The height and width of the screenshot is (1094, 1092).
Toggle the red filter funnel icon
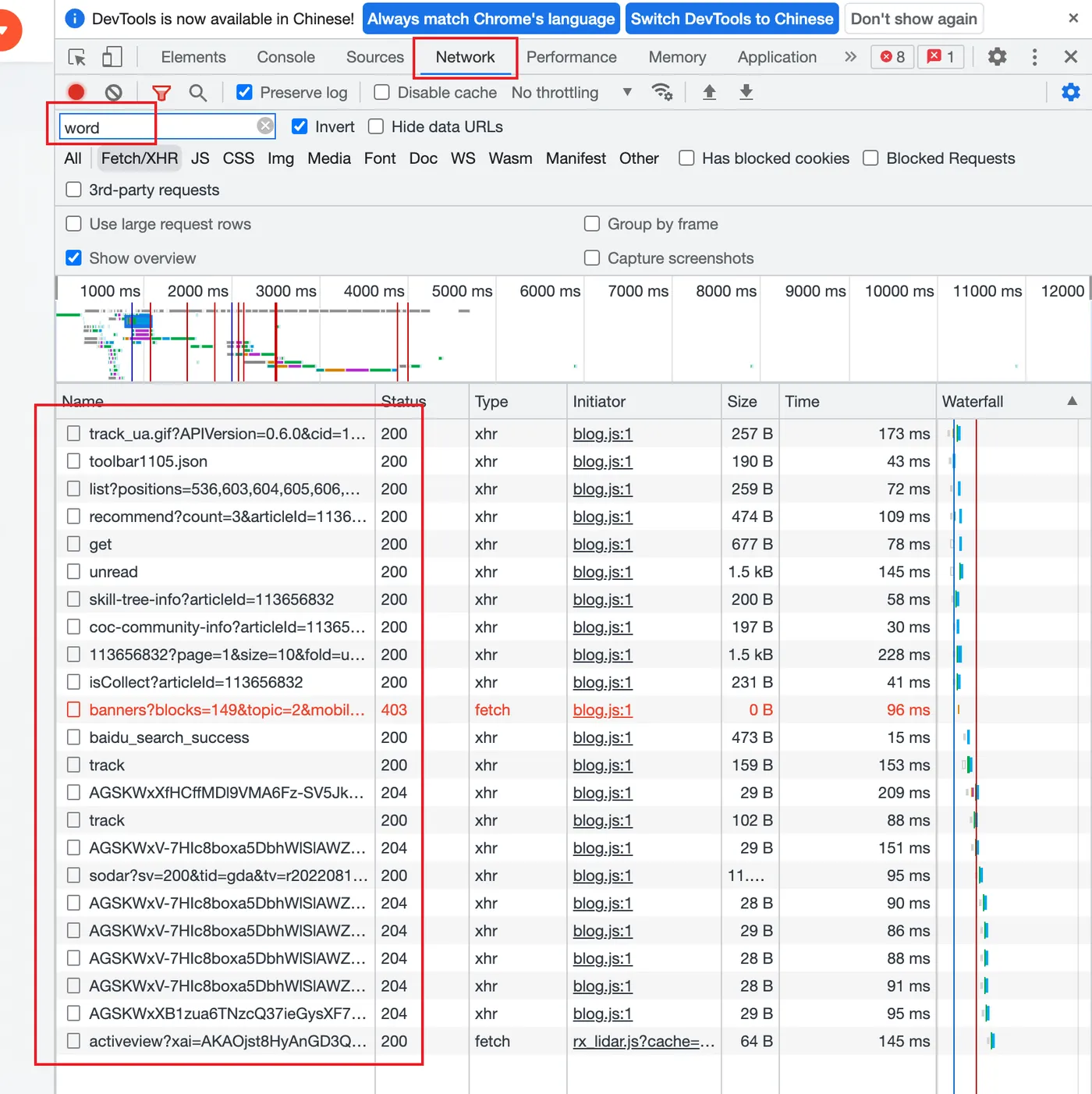(x=161, y=93)
